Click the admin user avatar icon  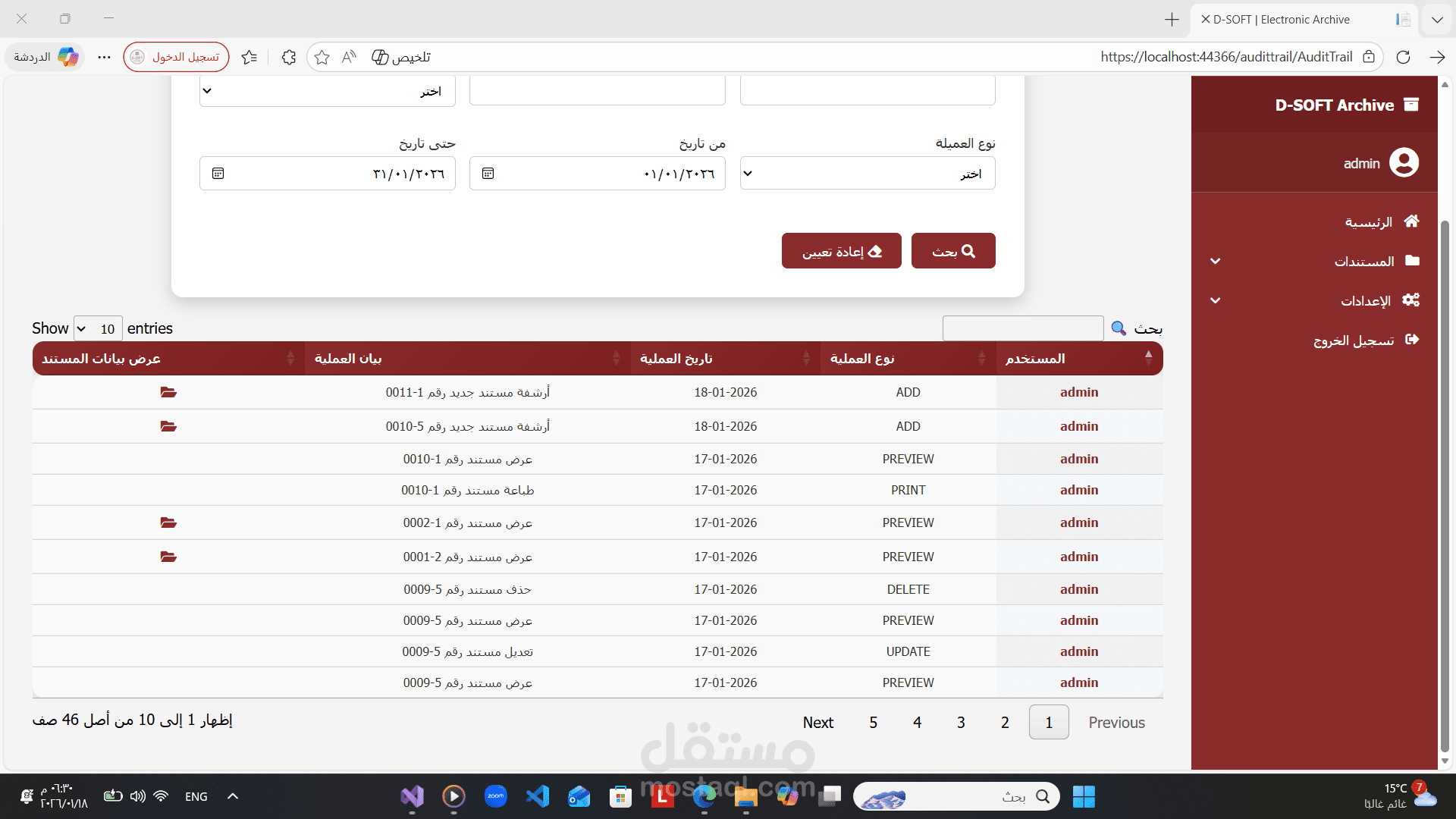pos(1404,162)
